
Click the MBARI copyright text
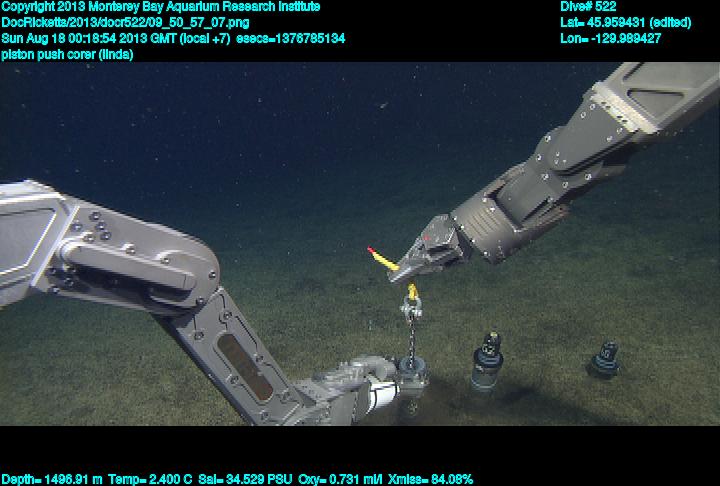162,7
